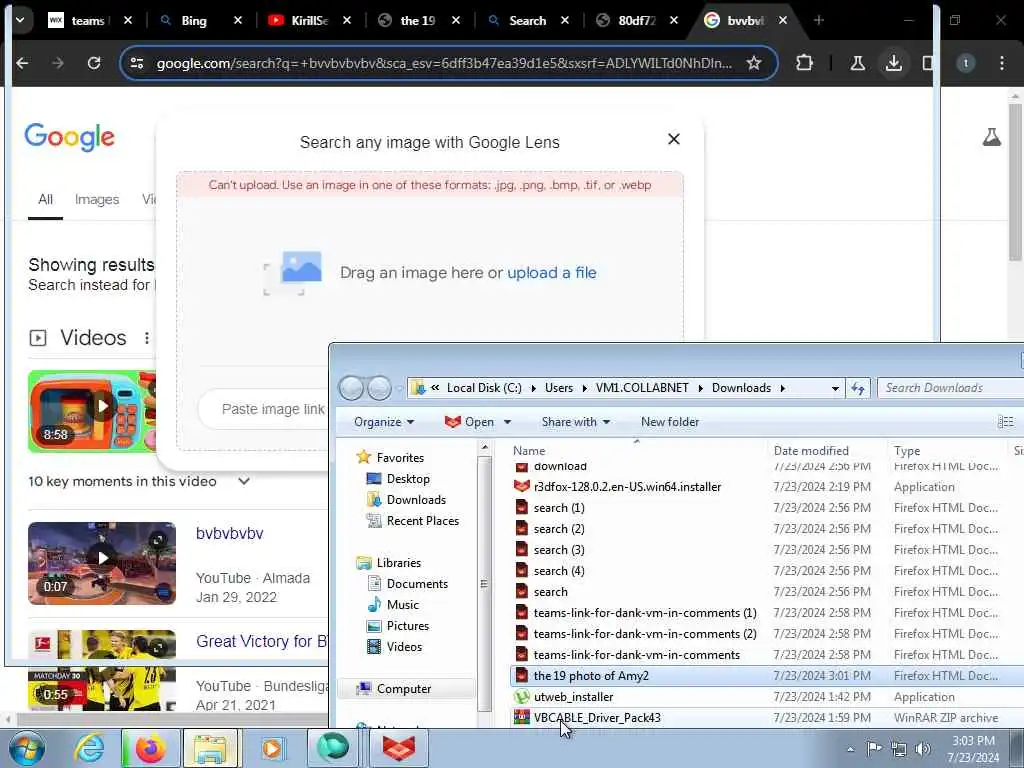Image resolution: width=1024 pixels, height=768 pixels.
Task: Open the browser downloads icon
Action: pos(893,63)
